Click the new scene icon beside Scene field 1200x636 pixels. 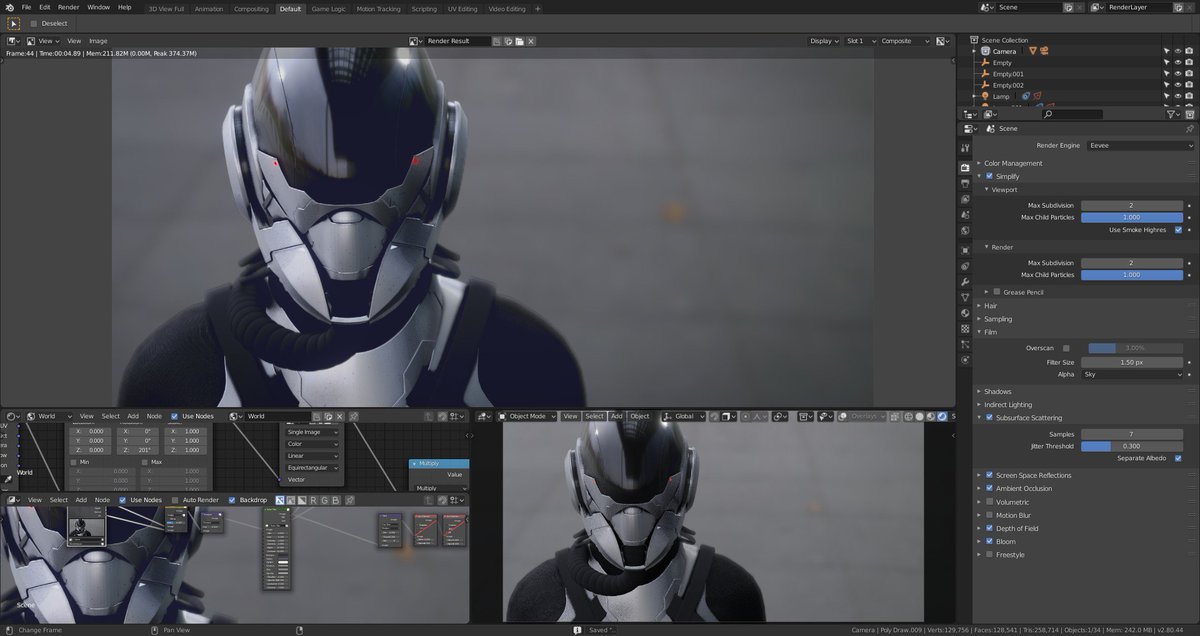(x=1068, y=7)
